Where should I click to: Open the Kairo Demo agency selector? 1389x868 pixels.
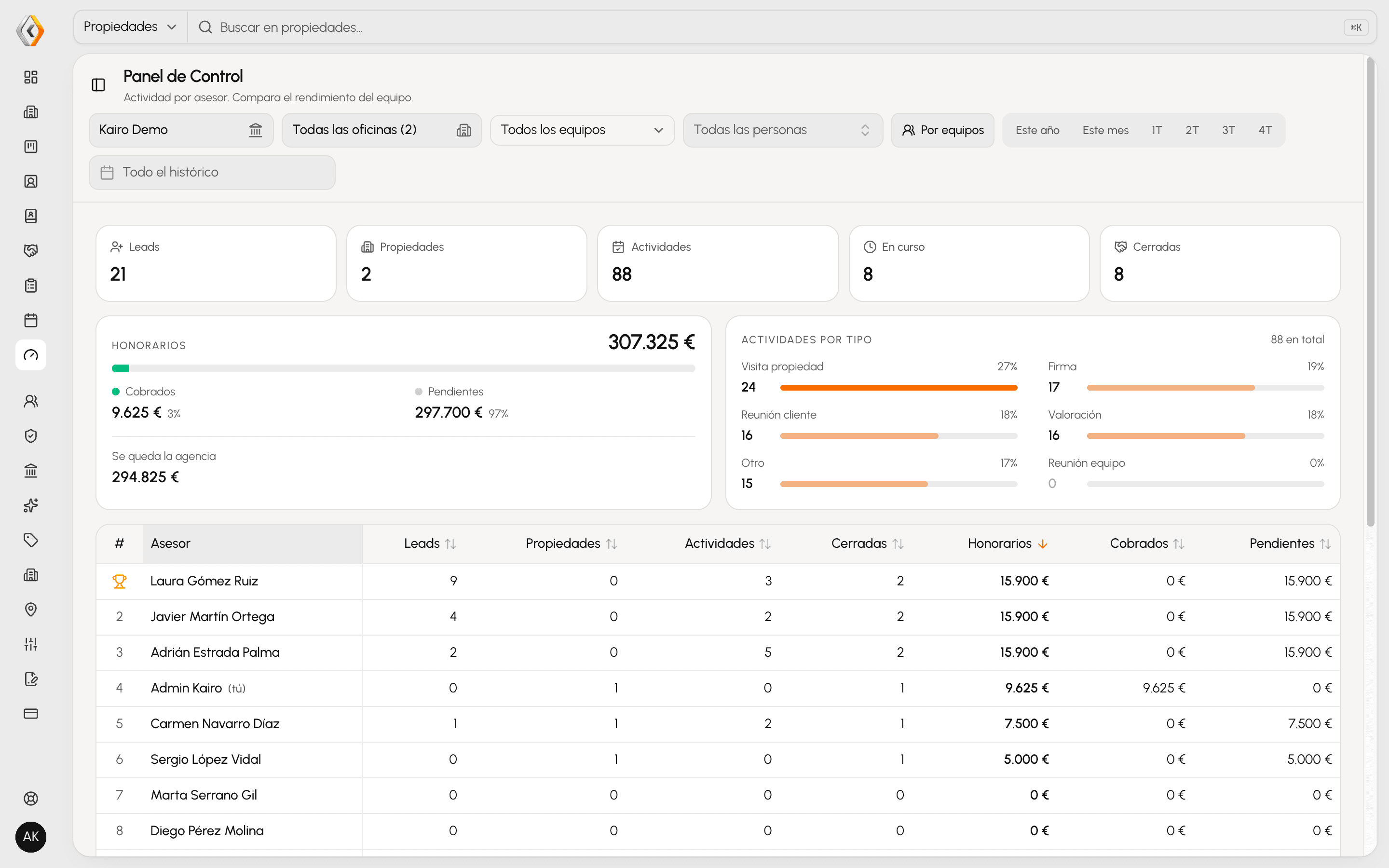click(x=181, y=130)
